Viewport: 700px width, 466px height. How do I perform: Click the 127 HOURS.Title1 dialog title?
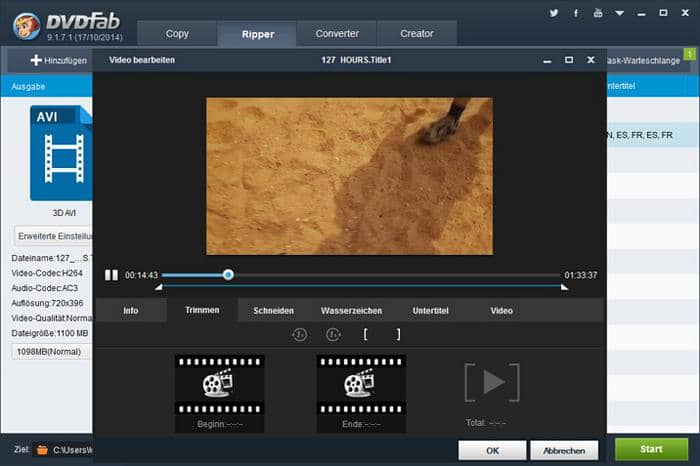click(356, 60)
